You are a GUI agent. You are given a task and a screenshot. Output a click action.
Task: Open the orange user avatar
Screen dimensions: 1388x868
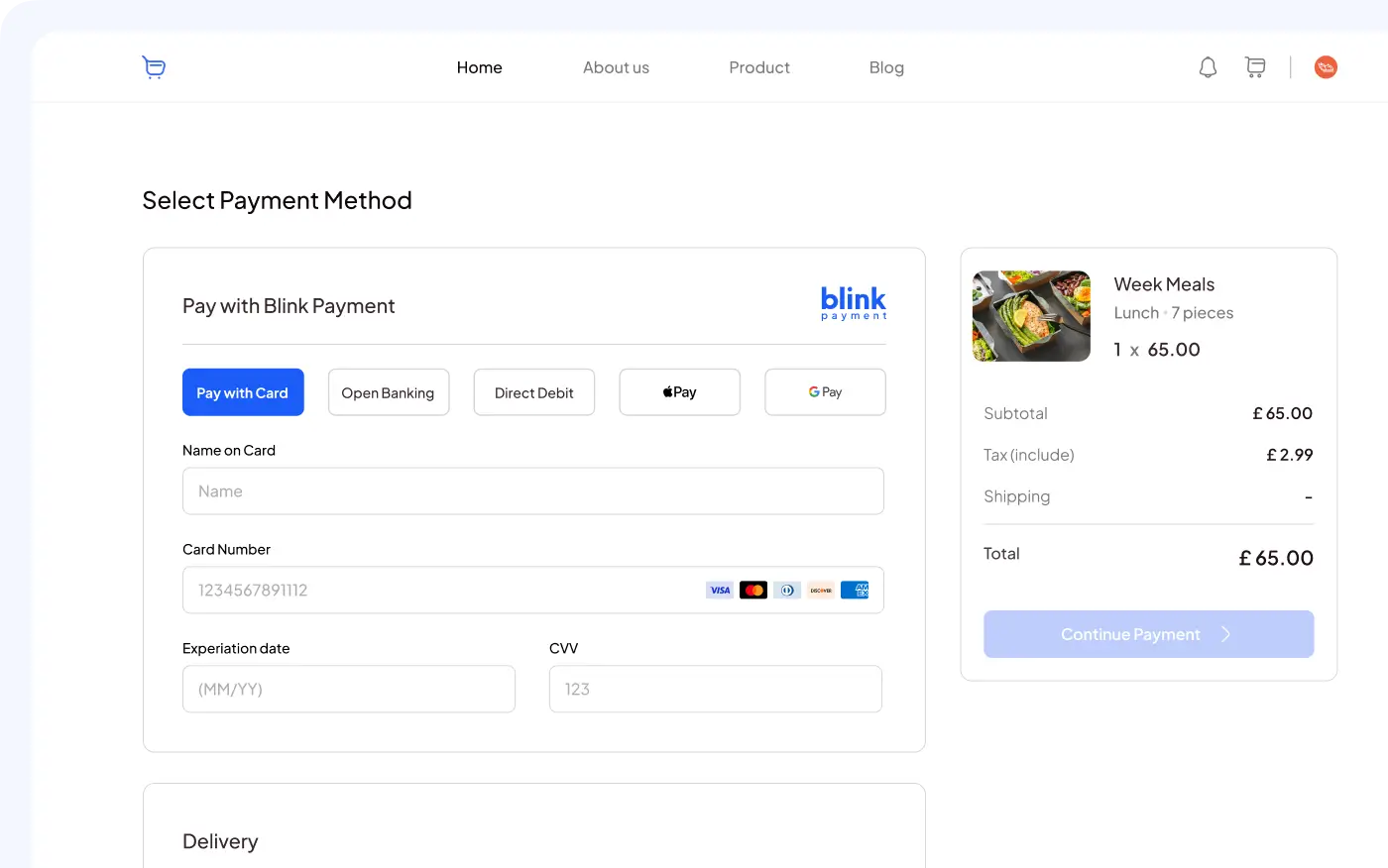1326,67
